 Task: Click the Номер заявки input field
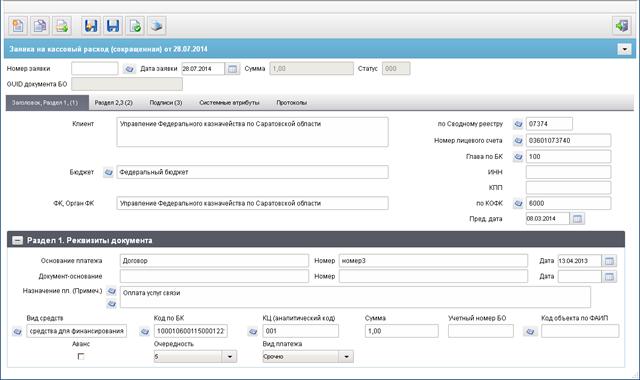(95, 69)
